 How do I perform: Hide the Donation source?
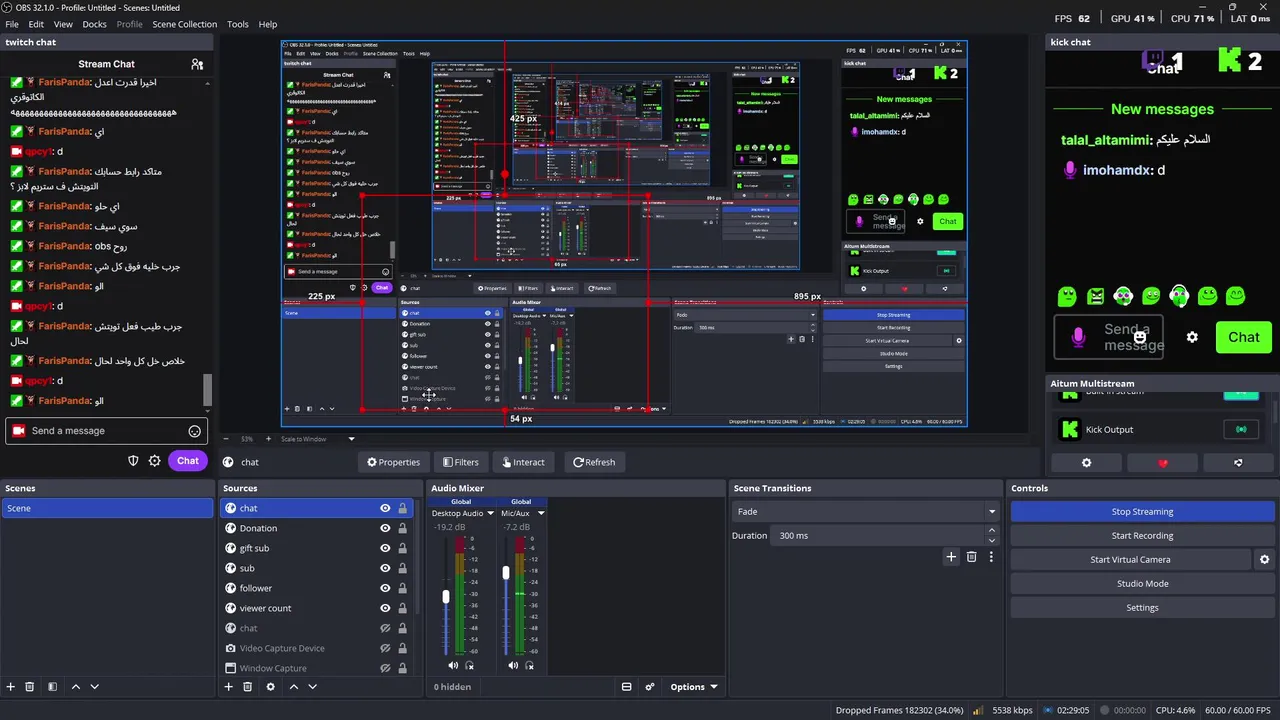pyautogui.click(x=385, y=528)
